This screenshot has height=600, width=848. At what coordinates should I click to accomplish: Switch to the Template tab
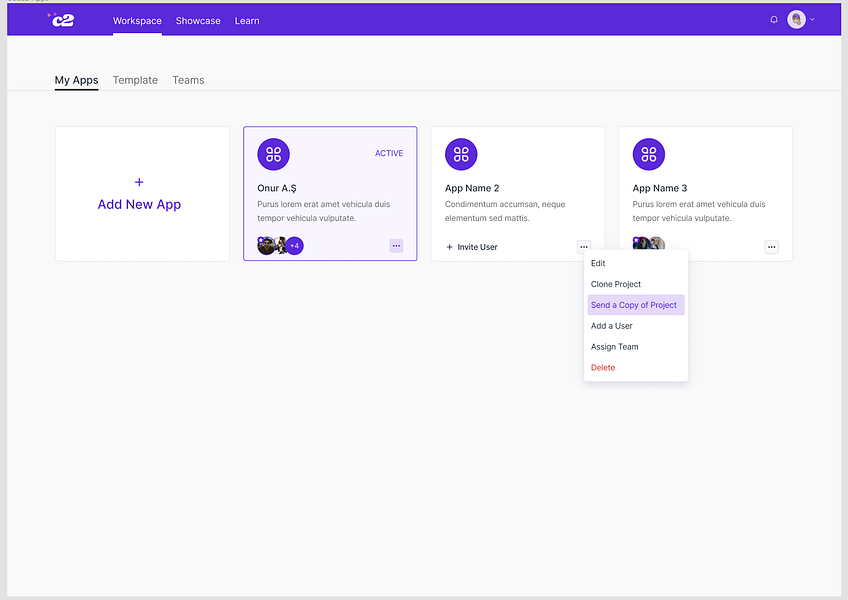(x=135, y=80)
